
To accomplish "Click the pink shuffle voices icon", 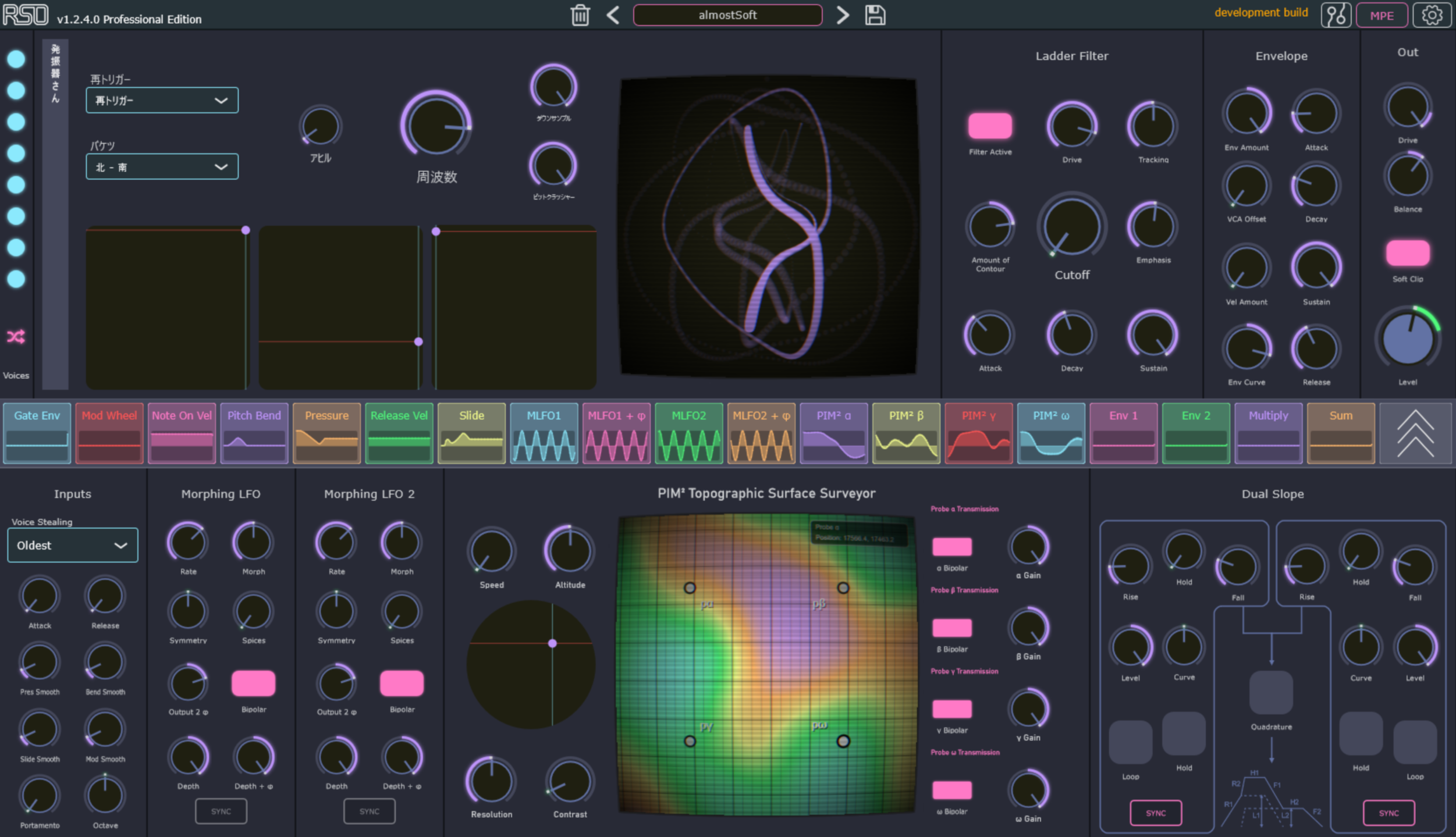I will [x=16, y=336].
